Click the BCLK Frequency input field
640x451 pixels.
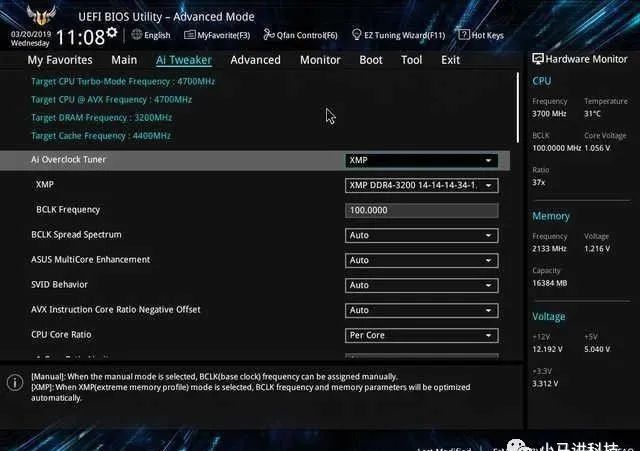[x=422, y=210]
